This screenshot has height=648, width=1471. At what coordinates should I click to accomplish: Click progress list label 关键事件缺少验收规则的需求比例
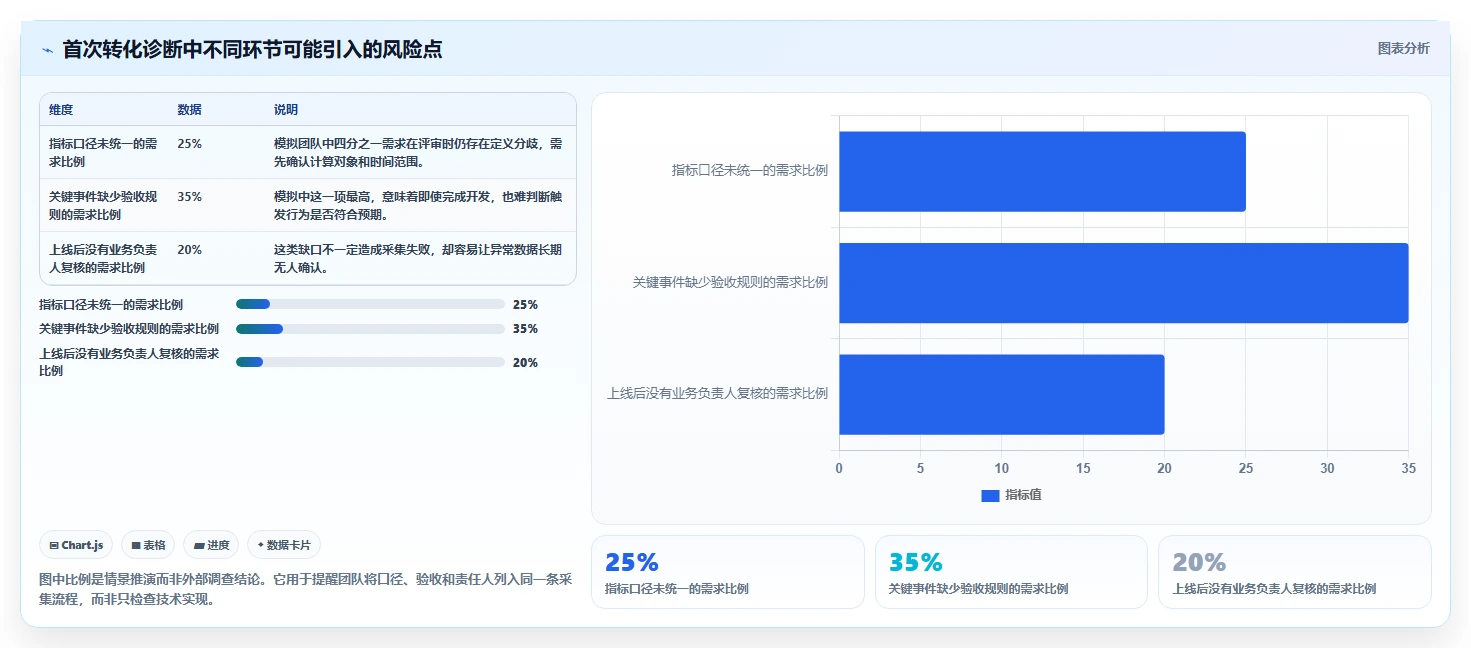[x=129, y=329]
